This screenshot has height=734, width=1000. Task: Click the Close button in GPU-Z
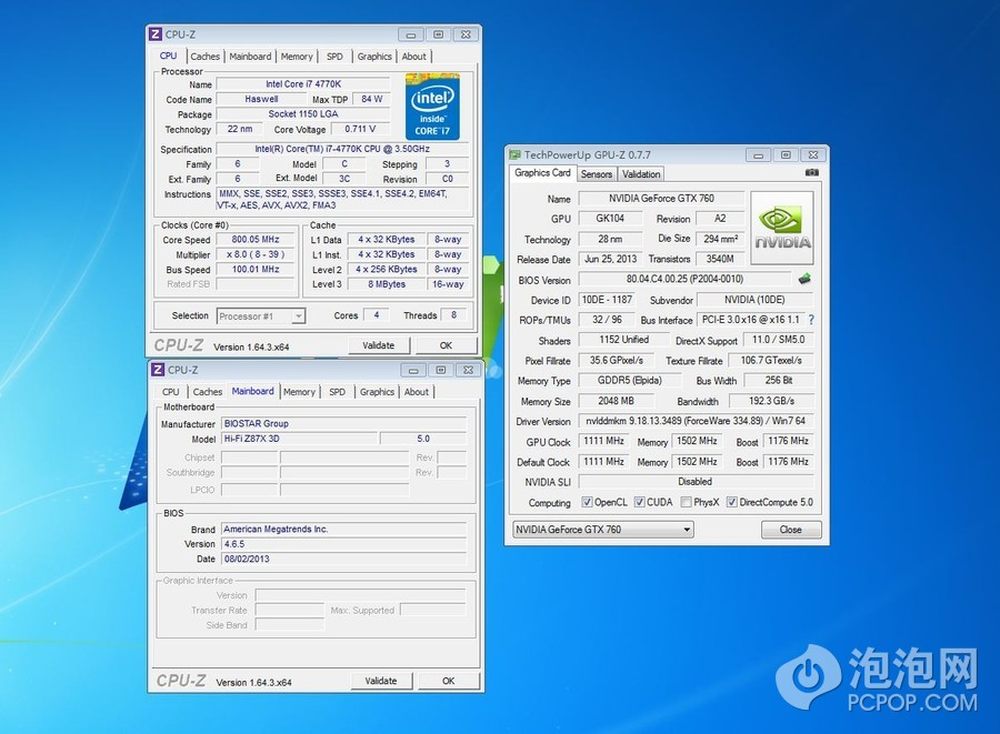click(791, 529)
